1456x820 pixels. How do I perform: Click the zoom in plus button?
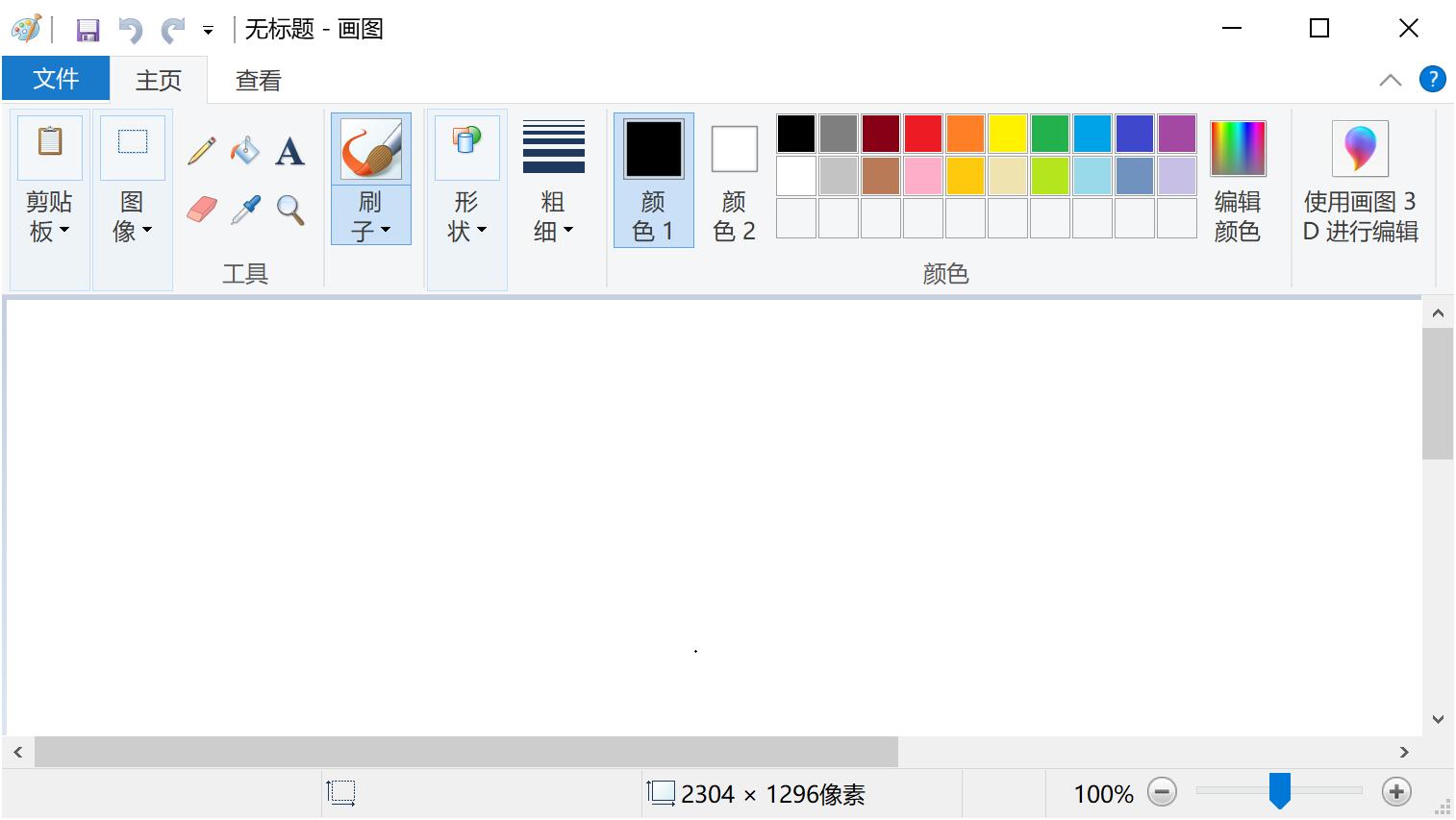1395,792
